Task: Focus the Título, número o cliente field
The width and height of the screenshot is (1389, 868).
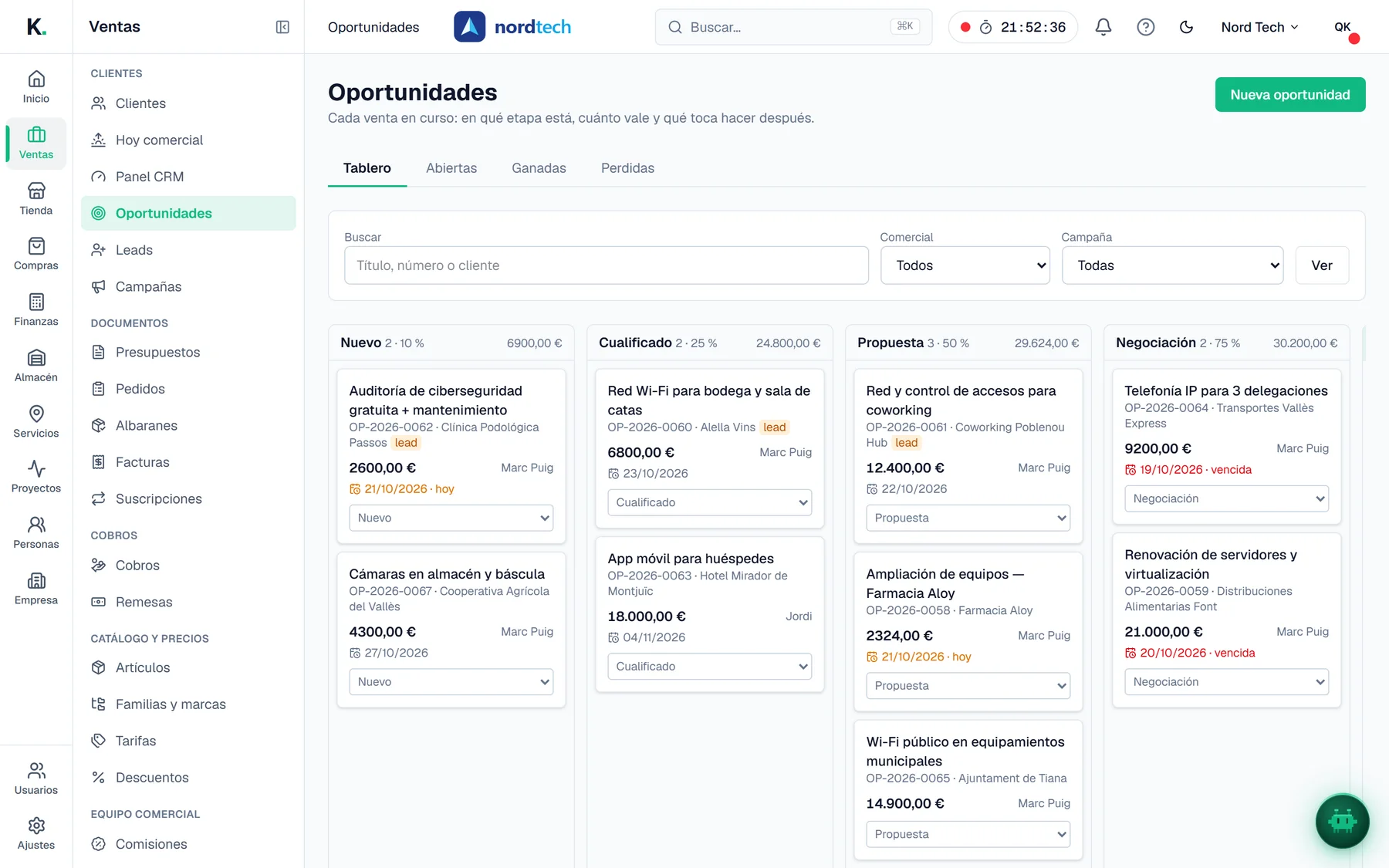Action: coord(607,265)
